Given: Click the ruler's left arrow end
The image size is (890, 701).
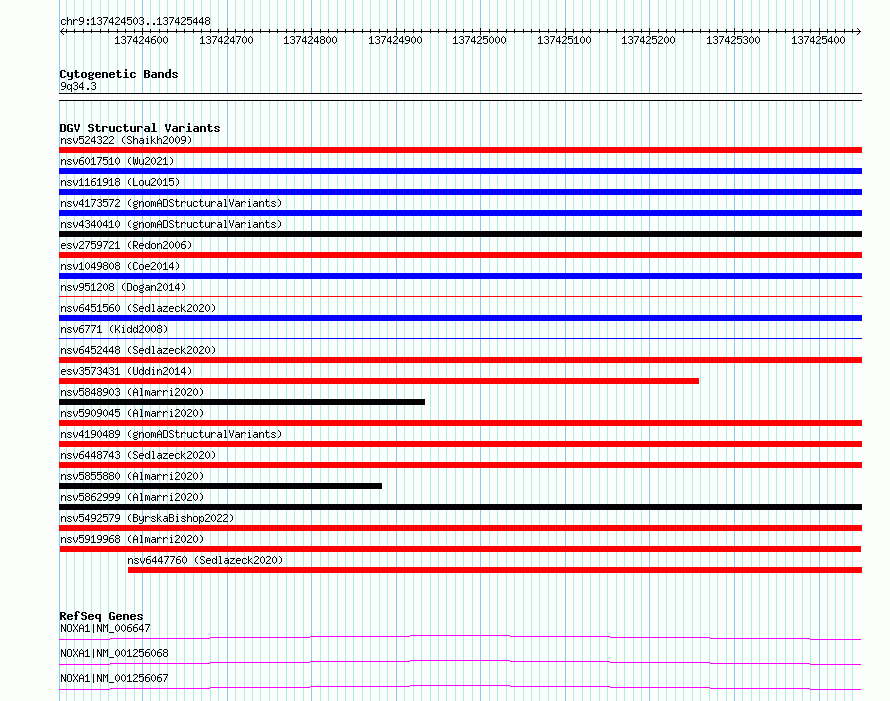Looking at the screenshot, I should coord(62,32).
